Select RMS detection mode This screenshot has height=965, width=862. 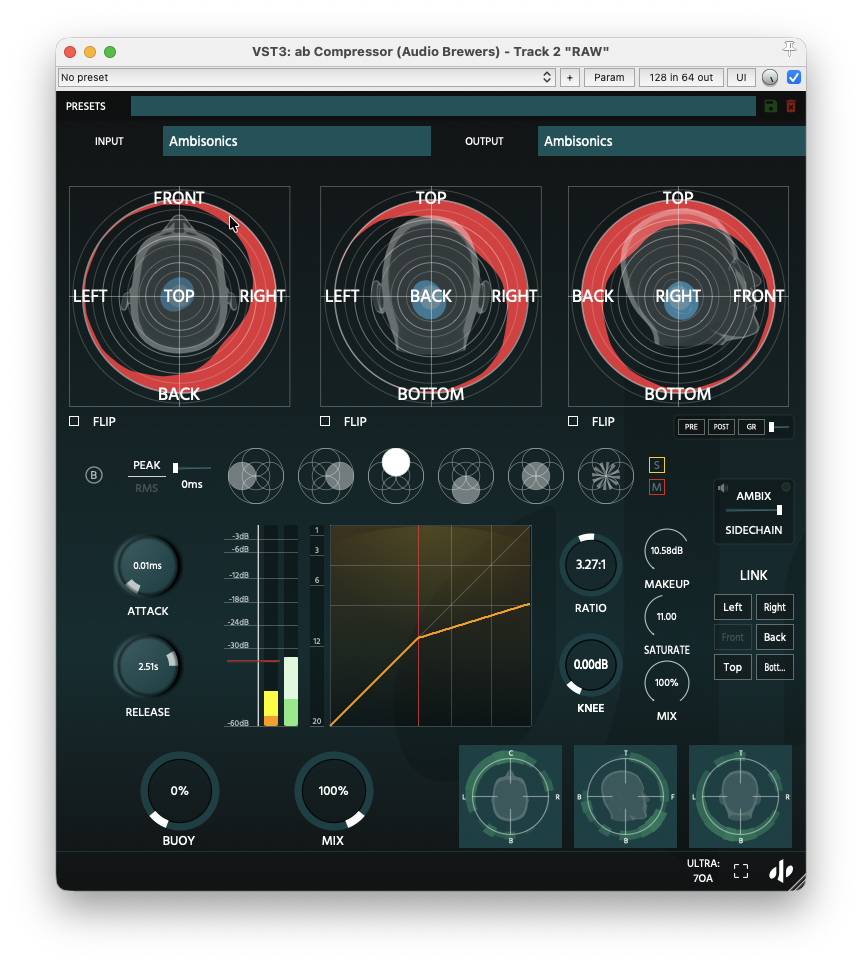tap(146, 488)
